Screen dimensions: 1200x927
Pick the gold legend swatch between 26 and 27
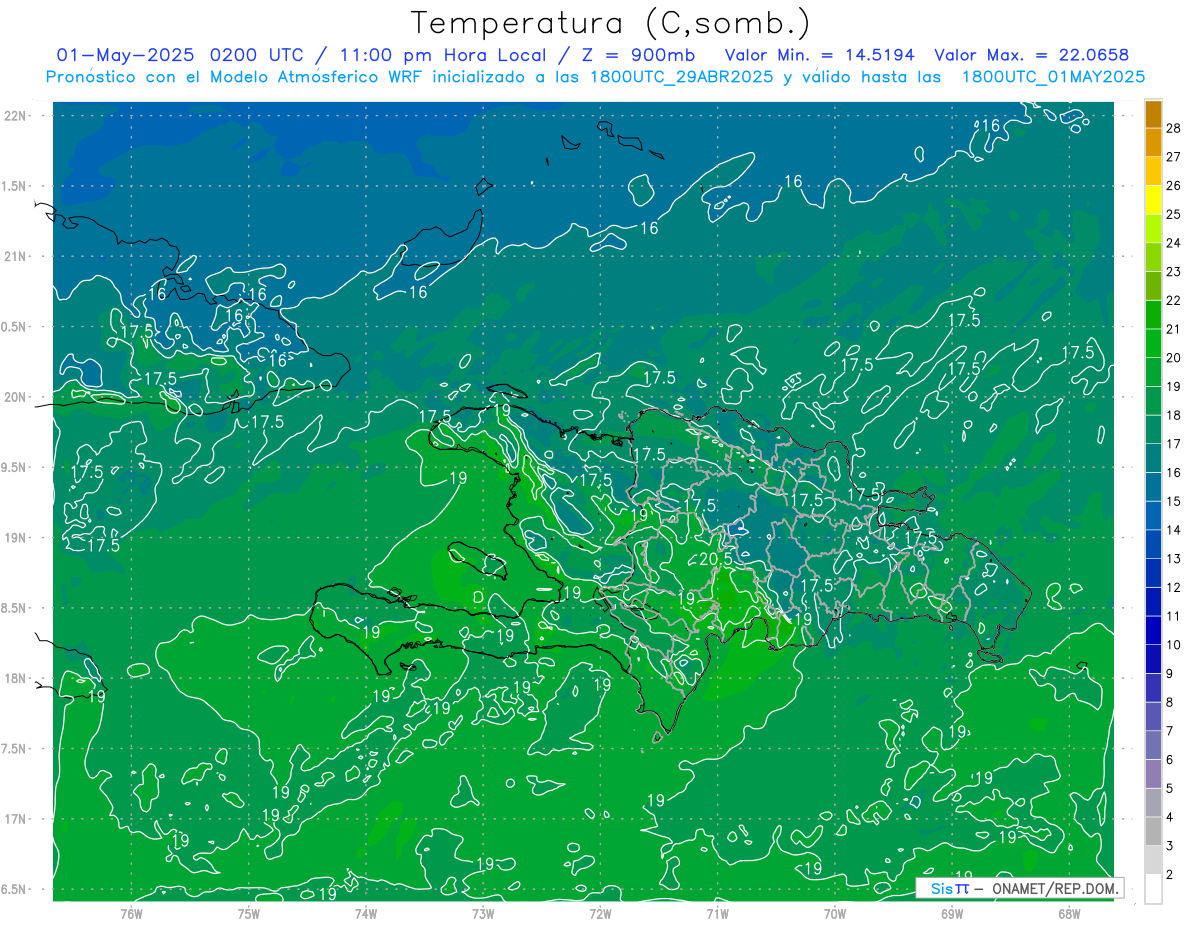(x=1153, y=171)
